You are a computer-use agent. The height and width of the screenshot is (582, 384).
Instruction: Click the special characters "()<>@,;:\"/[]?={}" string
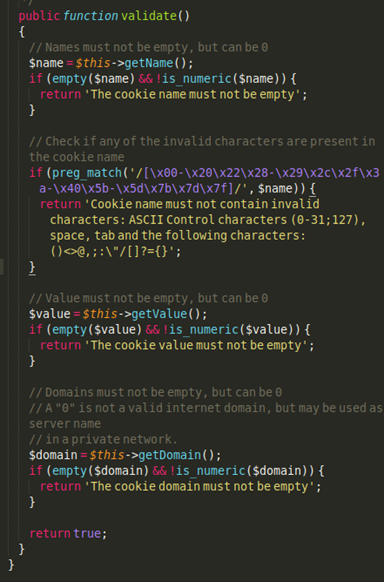click(112, 251)
